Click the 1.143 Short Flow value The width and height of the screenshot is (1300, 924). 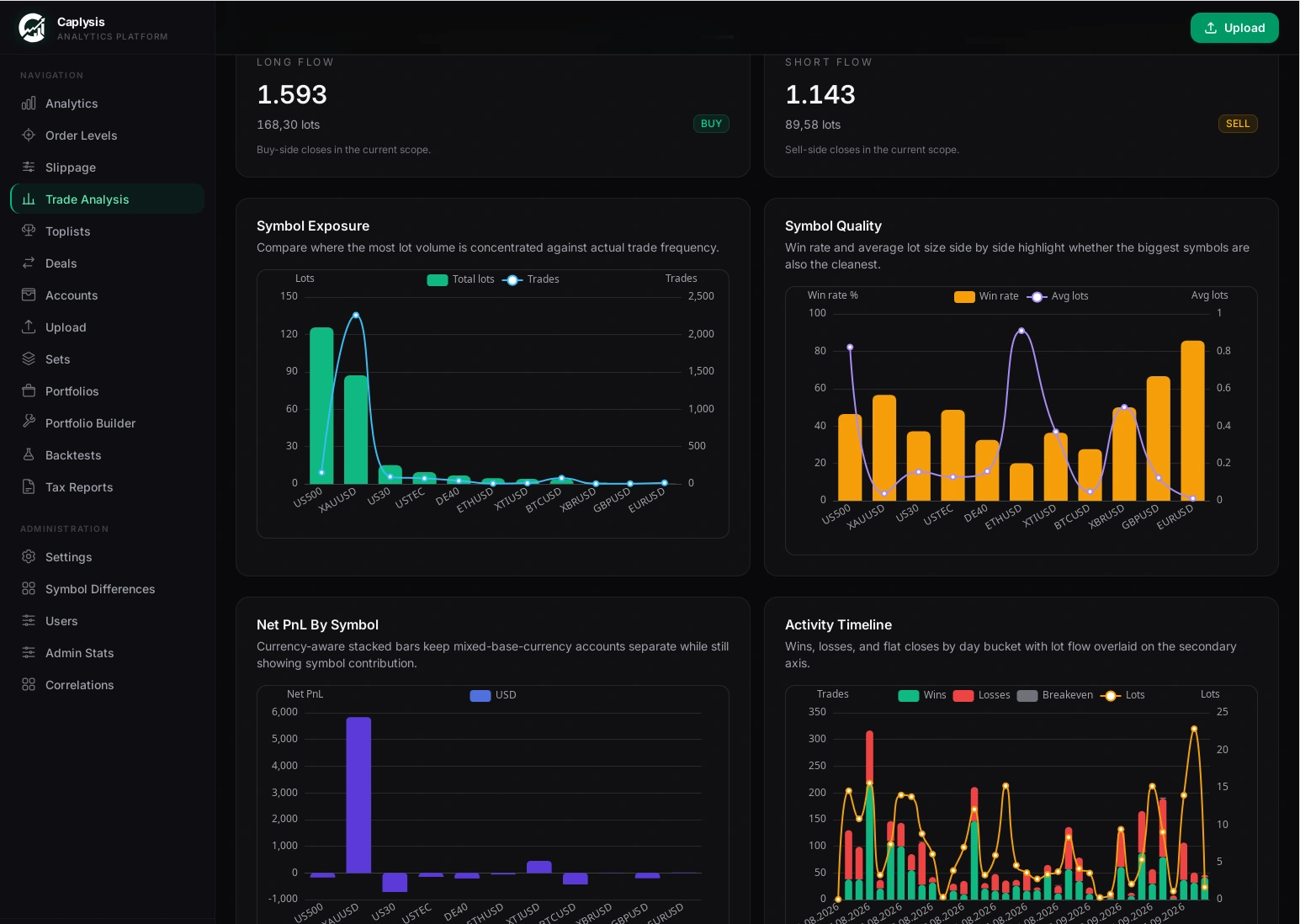pyautogui.click(x=820, y=94)
